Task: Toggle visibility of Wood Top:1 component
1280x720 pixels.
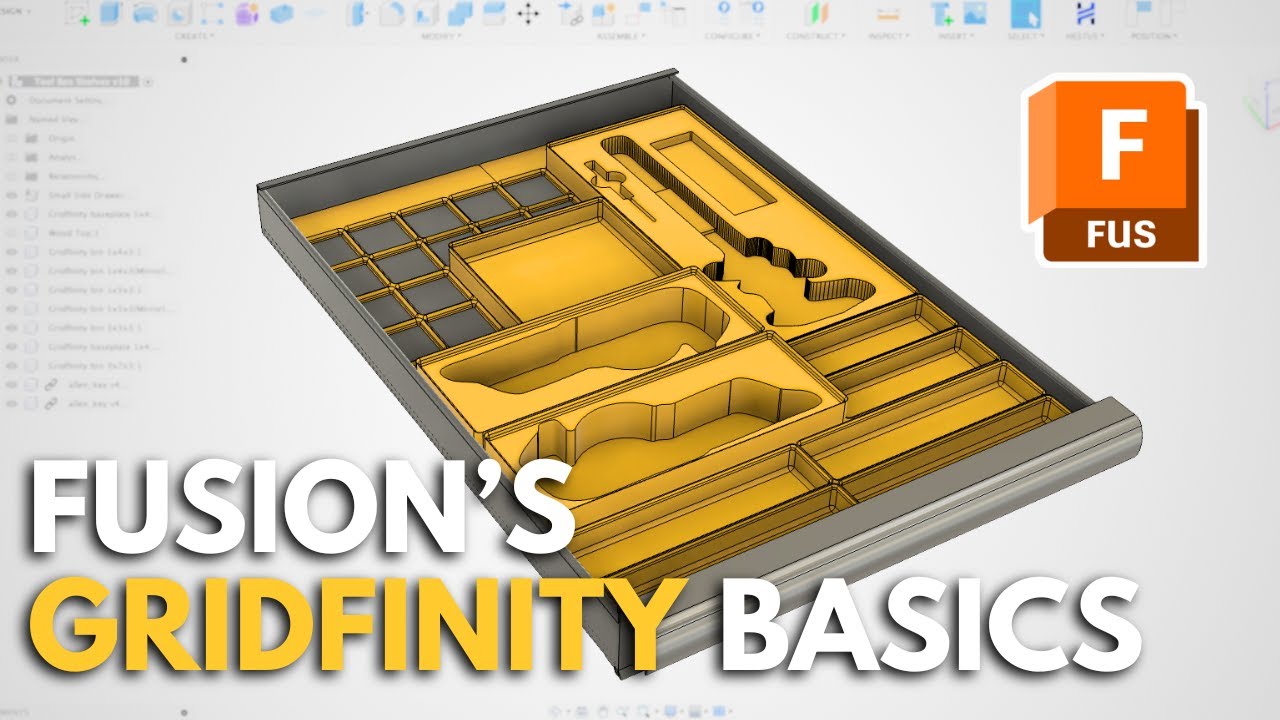Action: point(11,233)
